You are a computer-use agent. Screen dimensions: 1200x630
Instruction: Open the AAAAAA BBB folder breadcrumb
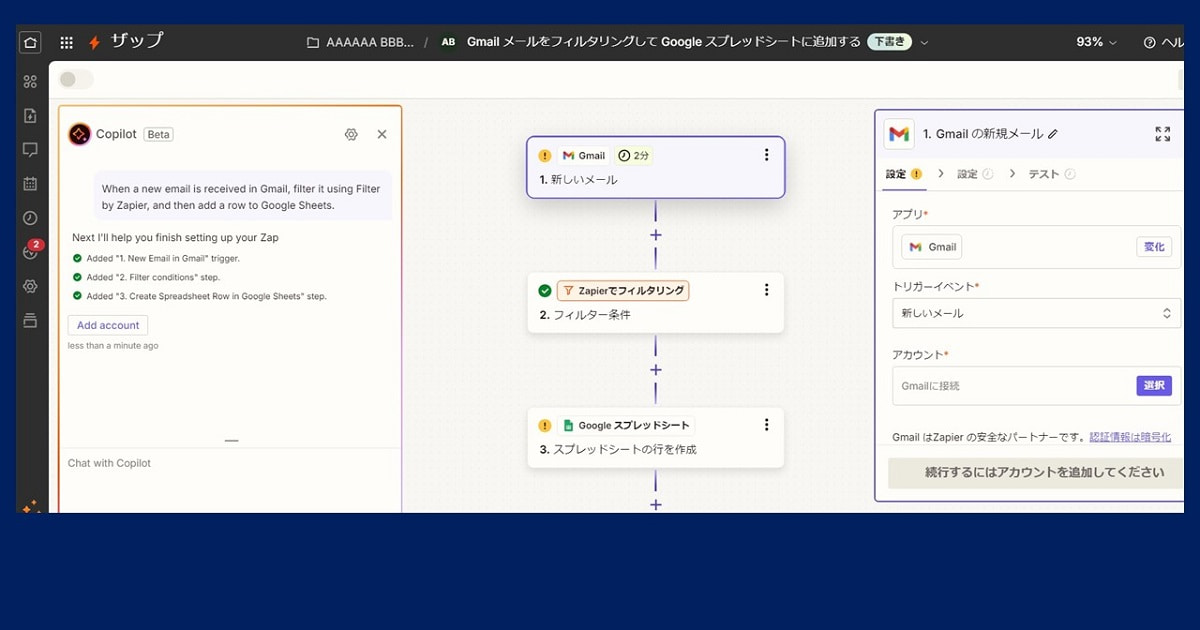(x=362, y=42)
